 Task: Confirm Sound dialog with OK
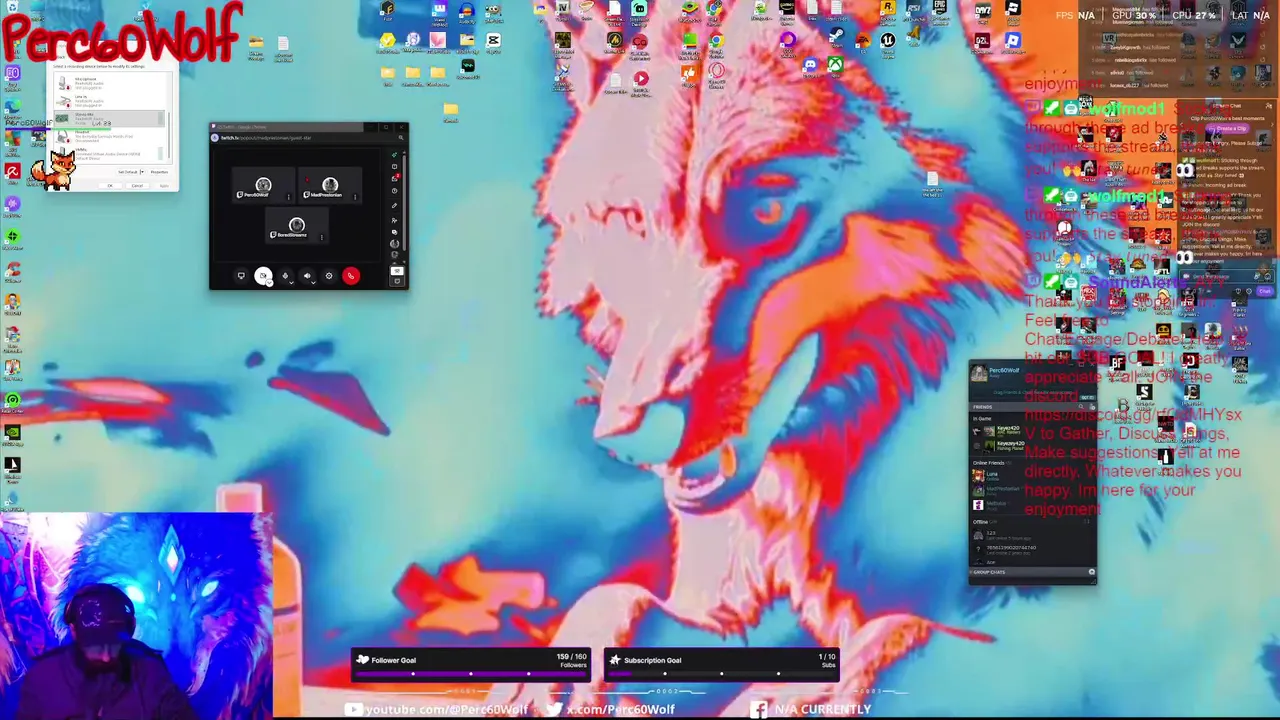110,186
